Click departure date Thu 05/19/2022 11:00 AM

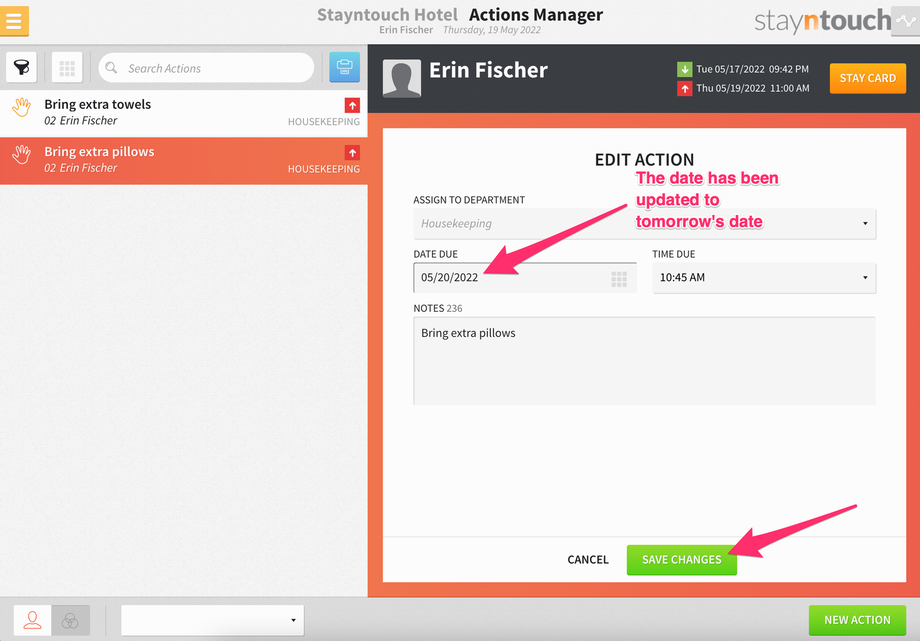pos(752,89)
